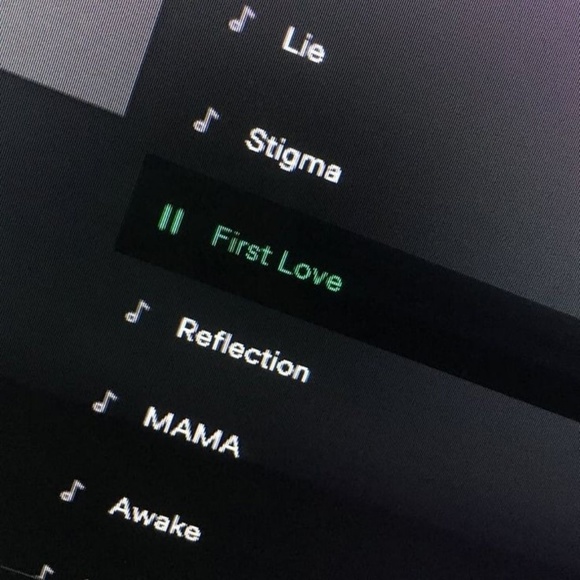Click the music note icon beside Lie
This screenshot has height=580, width=580.
[242, 19]
